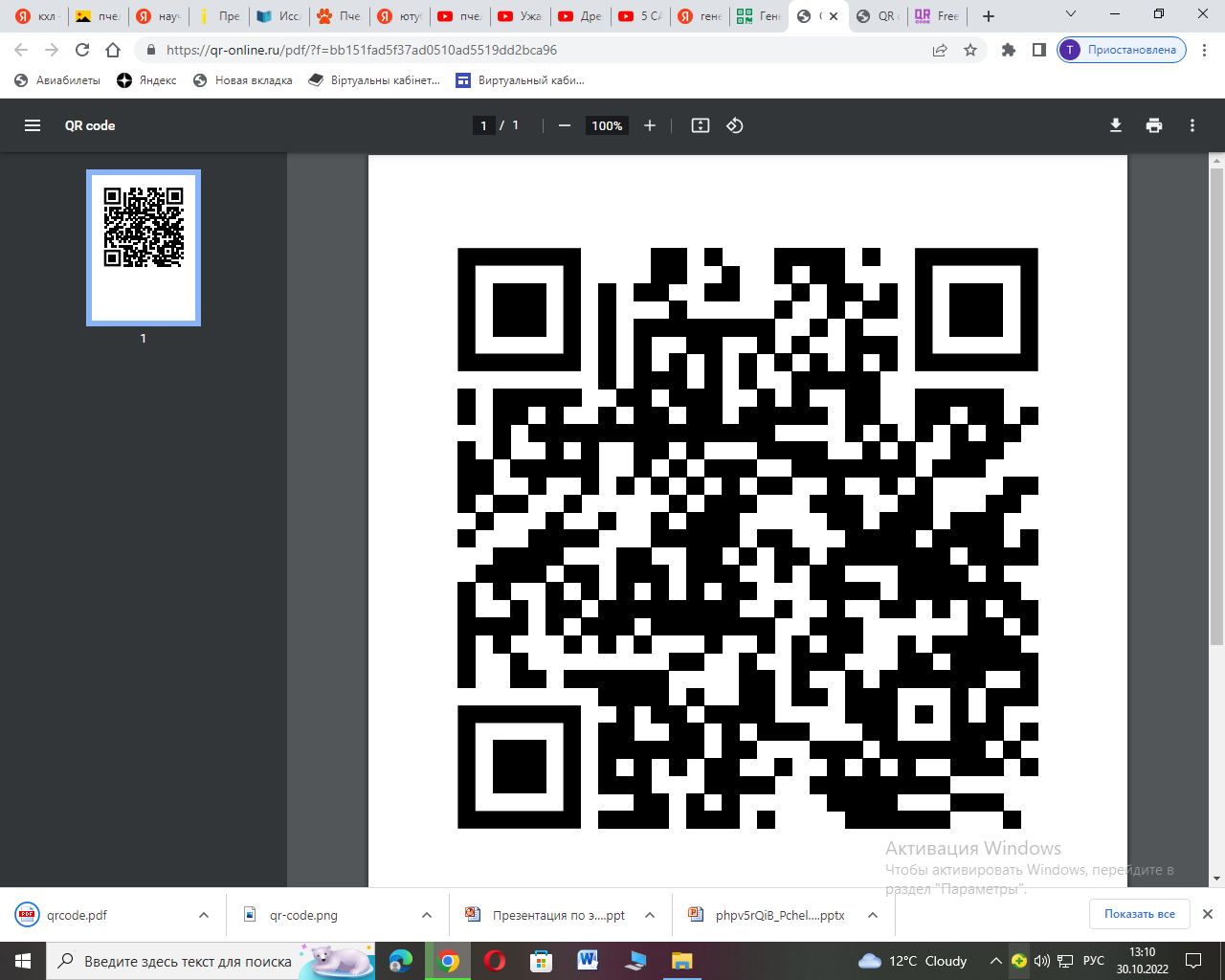This screenshot has height=980, width=1225.
Task: Click the Приостановлена profile button
Action: pyautogui.click(x=1122, y=50)
